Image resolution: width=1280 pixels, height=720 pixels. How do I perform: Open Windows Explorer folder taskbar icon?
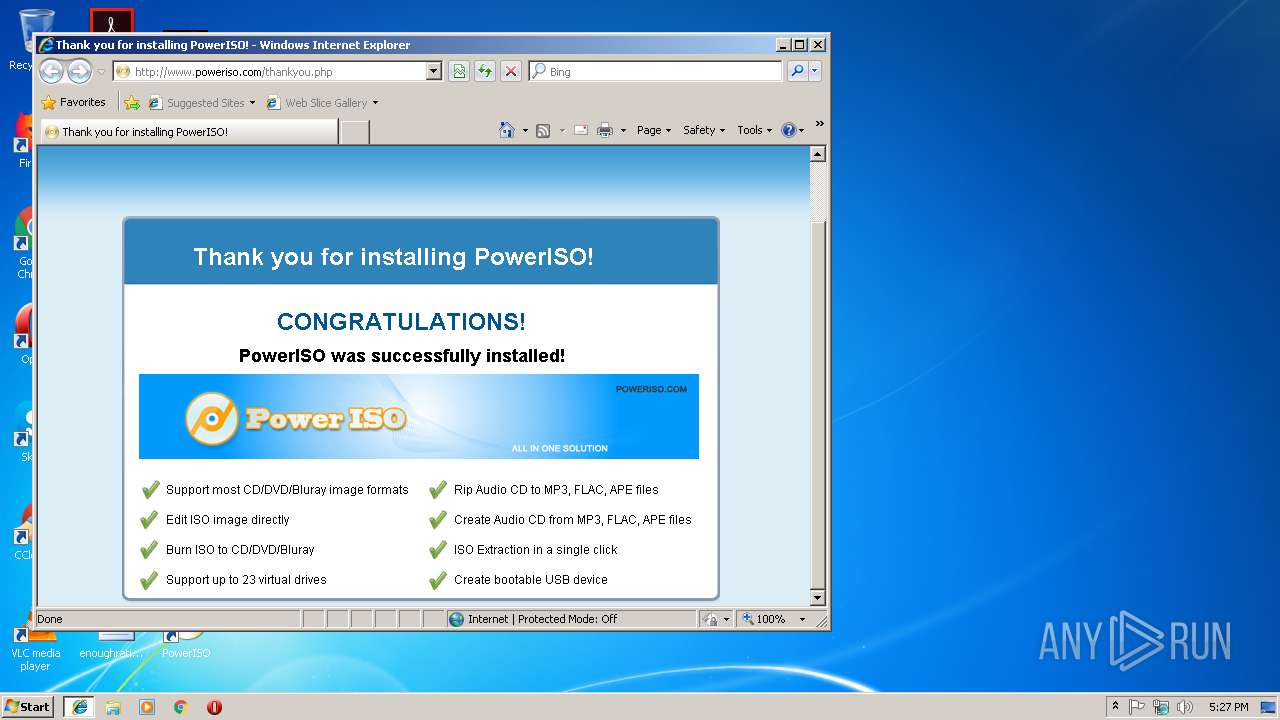click(x=113, y=707)
